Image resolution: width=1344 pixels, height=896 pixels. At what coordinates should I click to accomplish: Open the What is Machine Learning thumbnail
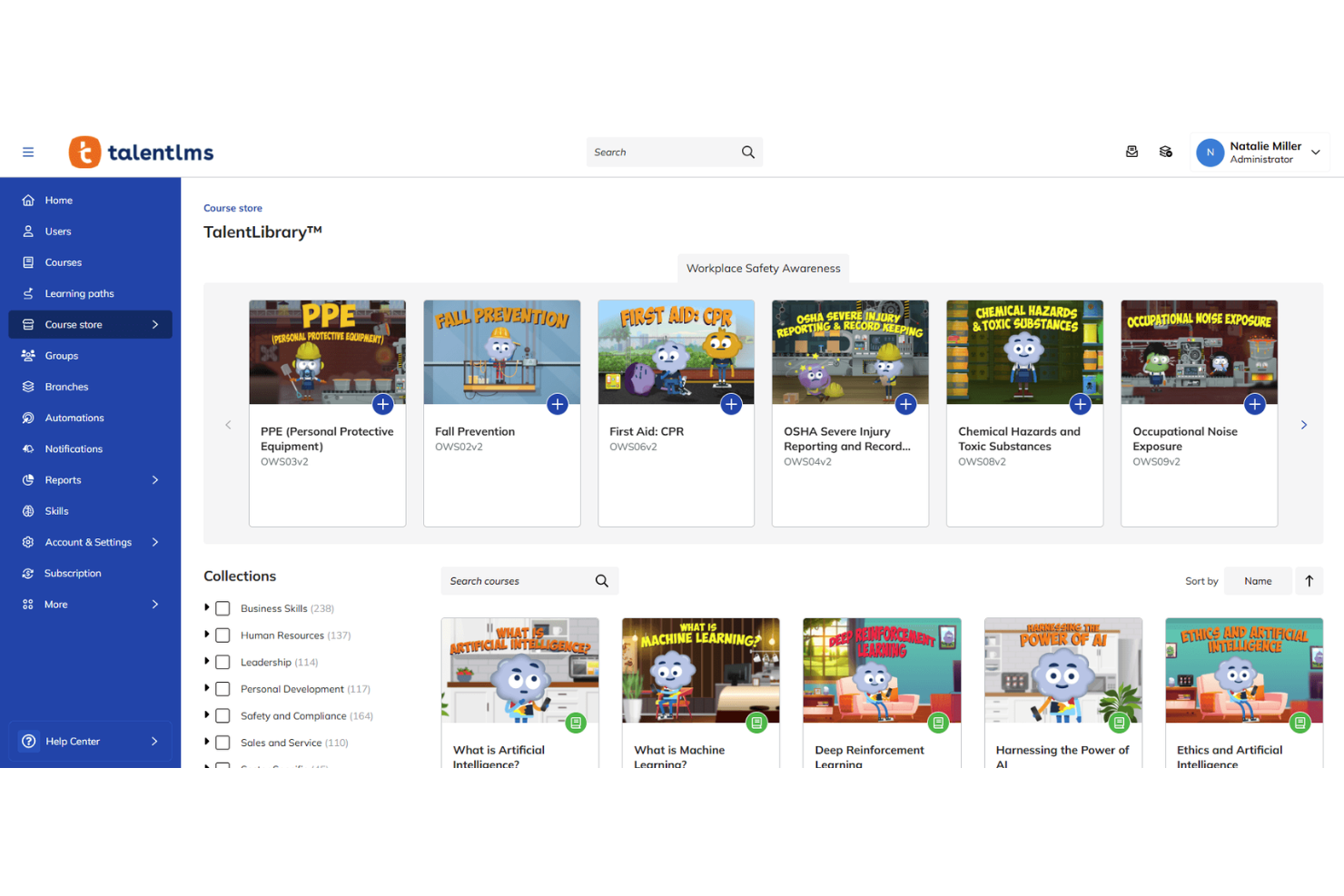(700, 670)
